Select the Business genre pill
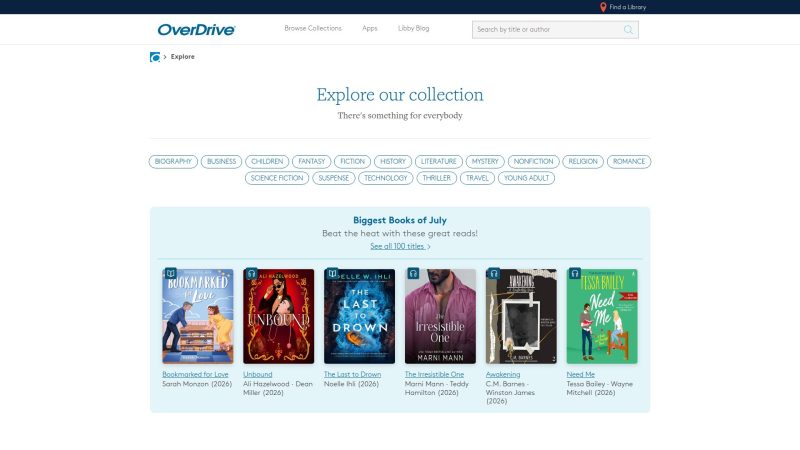 221,162
